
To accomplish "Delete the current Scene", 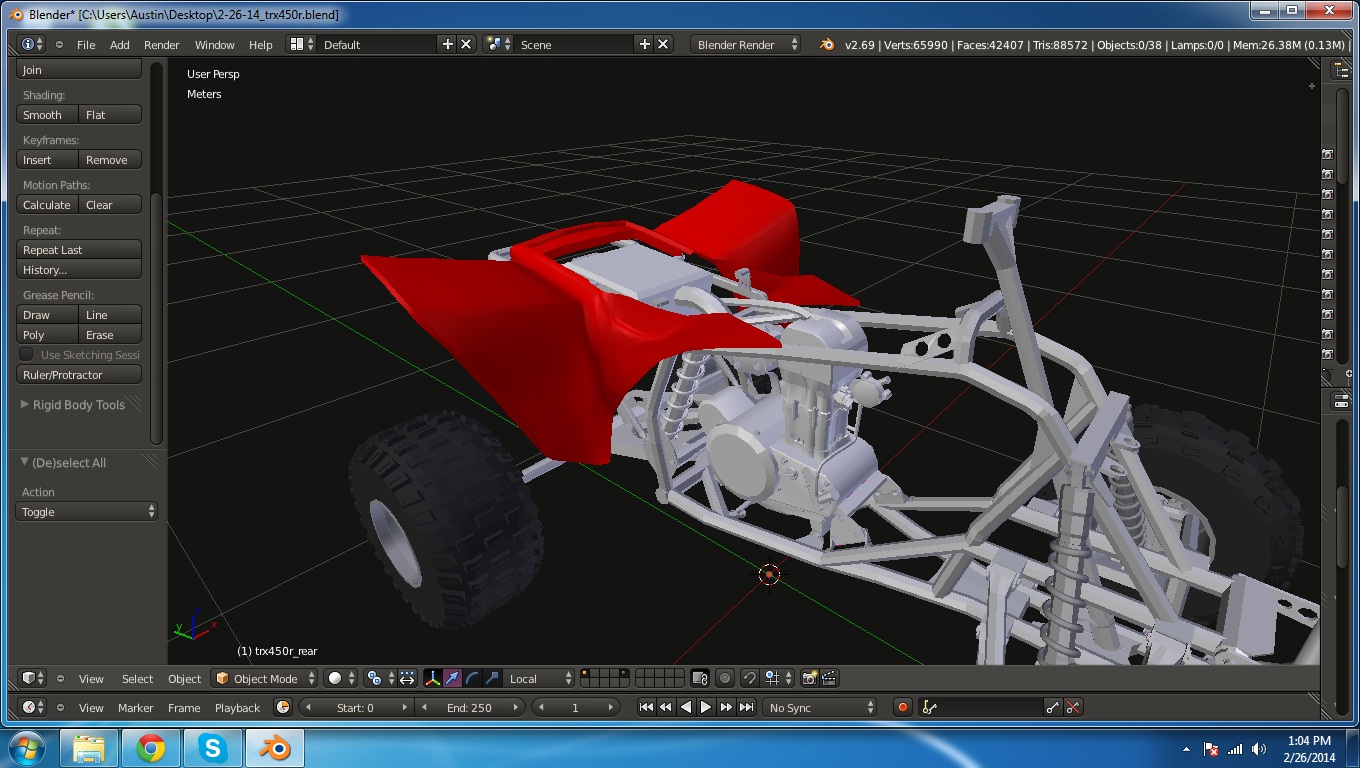I will (664, 44).
